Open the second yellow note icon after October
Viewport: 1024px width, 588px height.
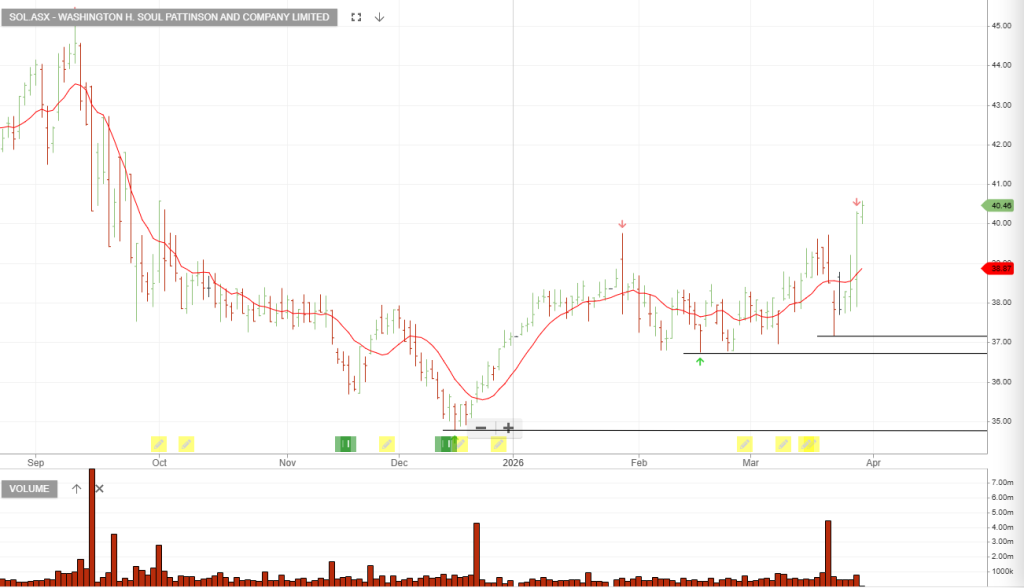[x=186, y=443]
